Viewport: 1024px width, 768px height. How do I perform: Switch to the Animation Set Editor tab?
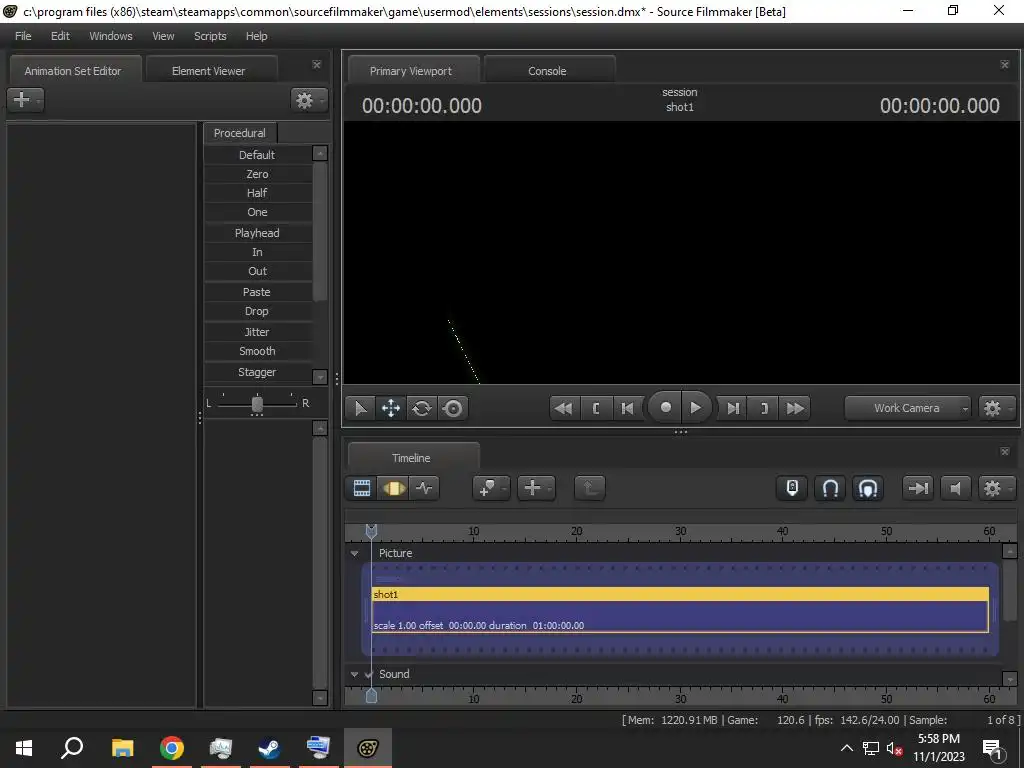tap(73, 71)
